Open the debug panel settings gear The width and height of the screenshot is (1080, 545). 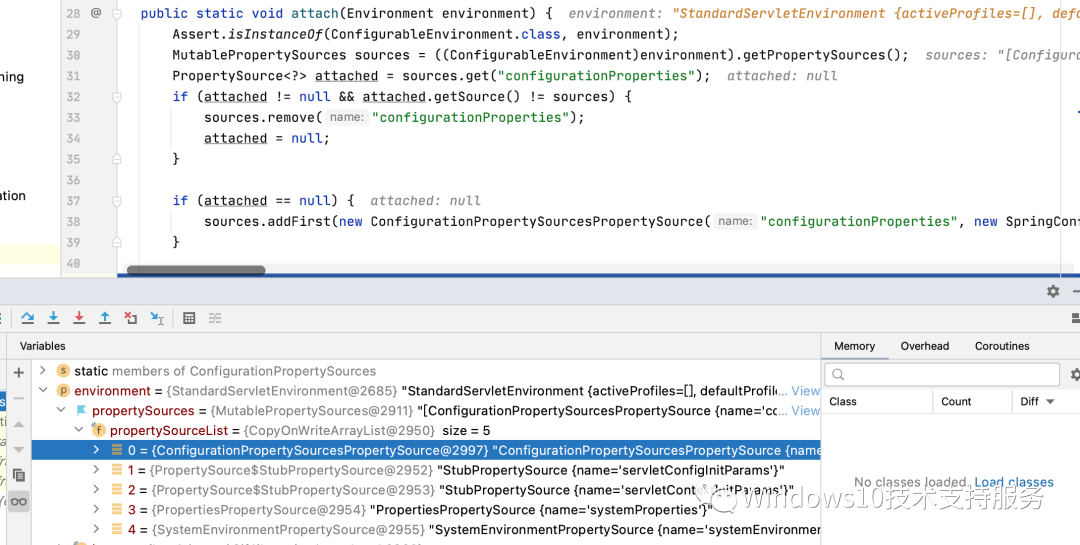pos(1053,291)
